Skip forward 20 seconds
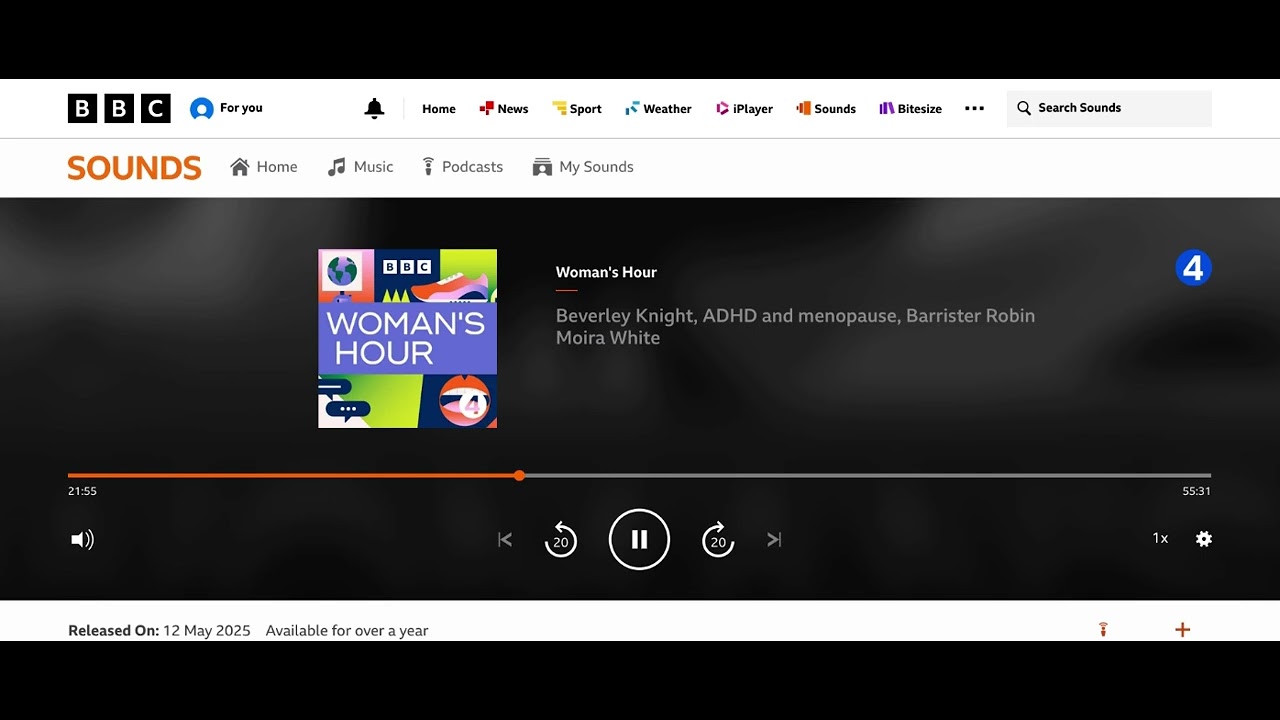This screenshot has height=720, width=1280. pyautogui.click(x=718, y=540)
